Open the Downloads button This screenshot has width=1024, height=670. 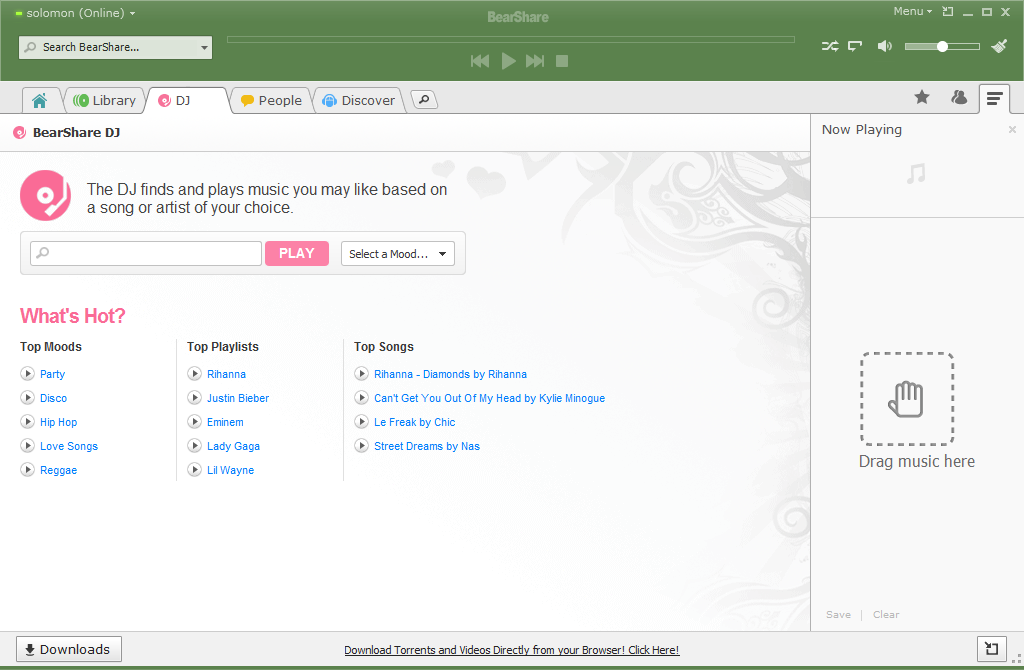(x=69, y=649)
